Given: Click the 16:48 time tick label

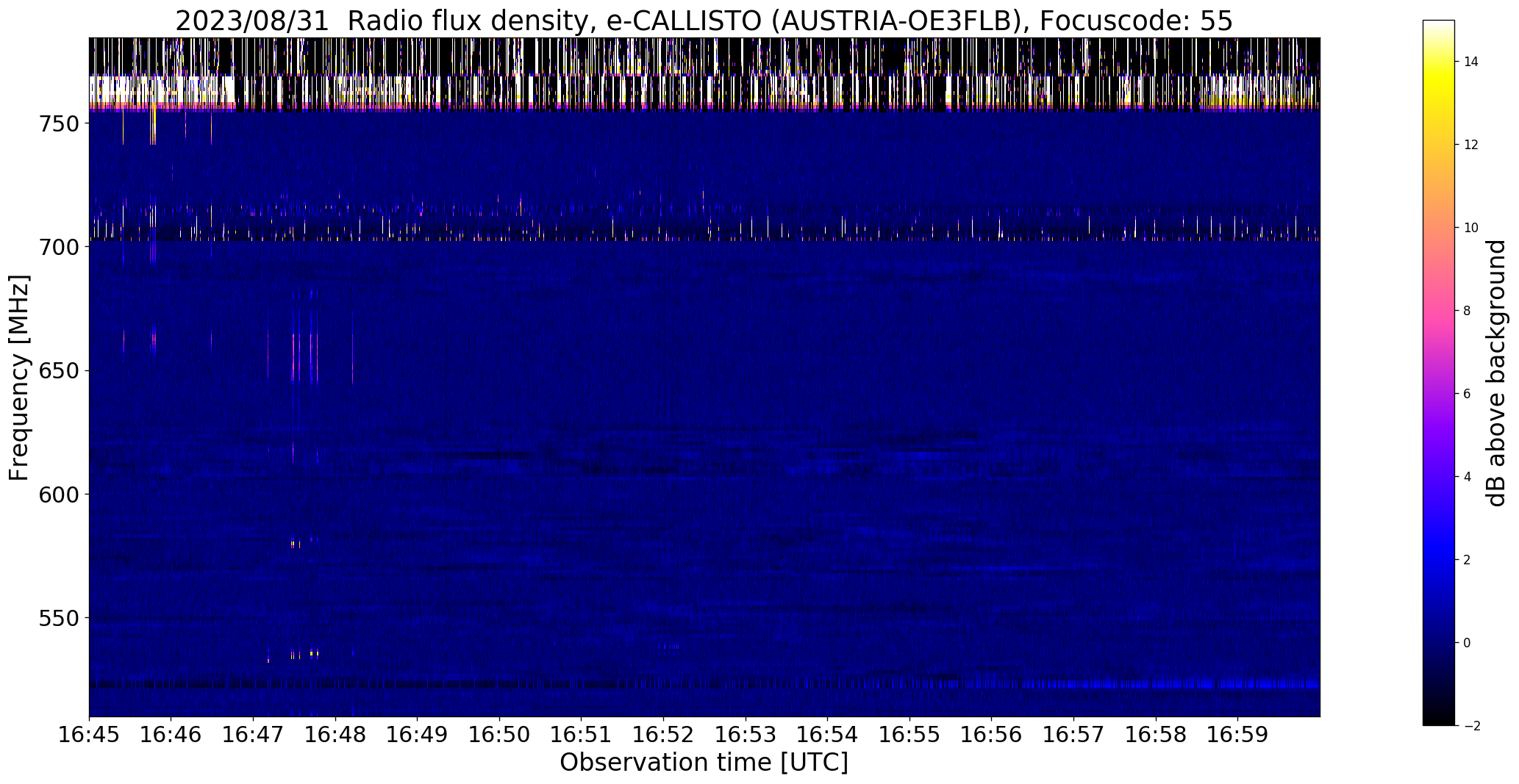Looking at the screenshot, I should pyautogui.click(x=336, y=735).
